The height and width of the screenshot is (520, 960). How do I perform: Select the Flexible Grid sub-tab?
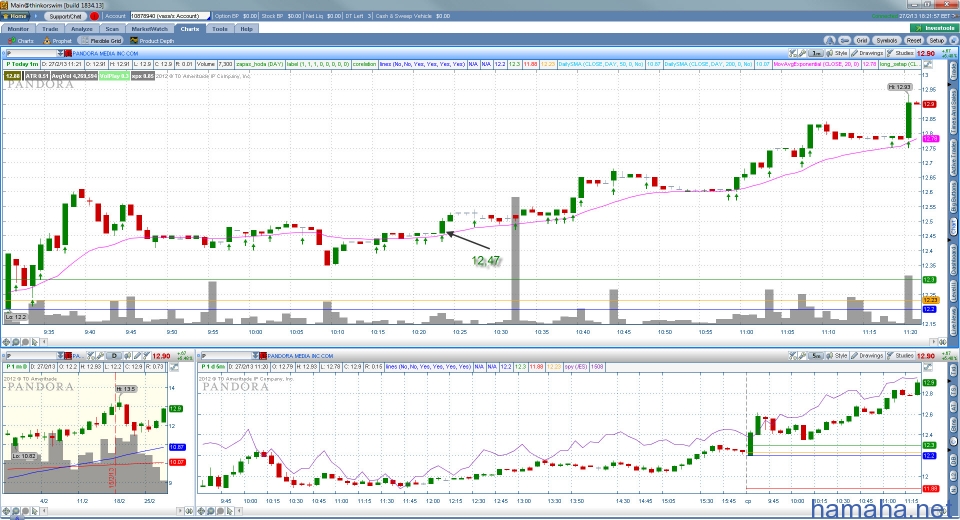(x=102, y=41)
